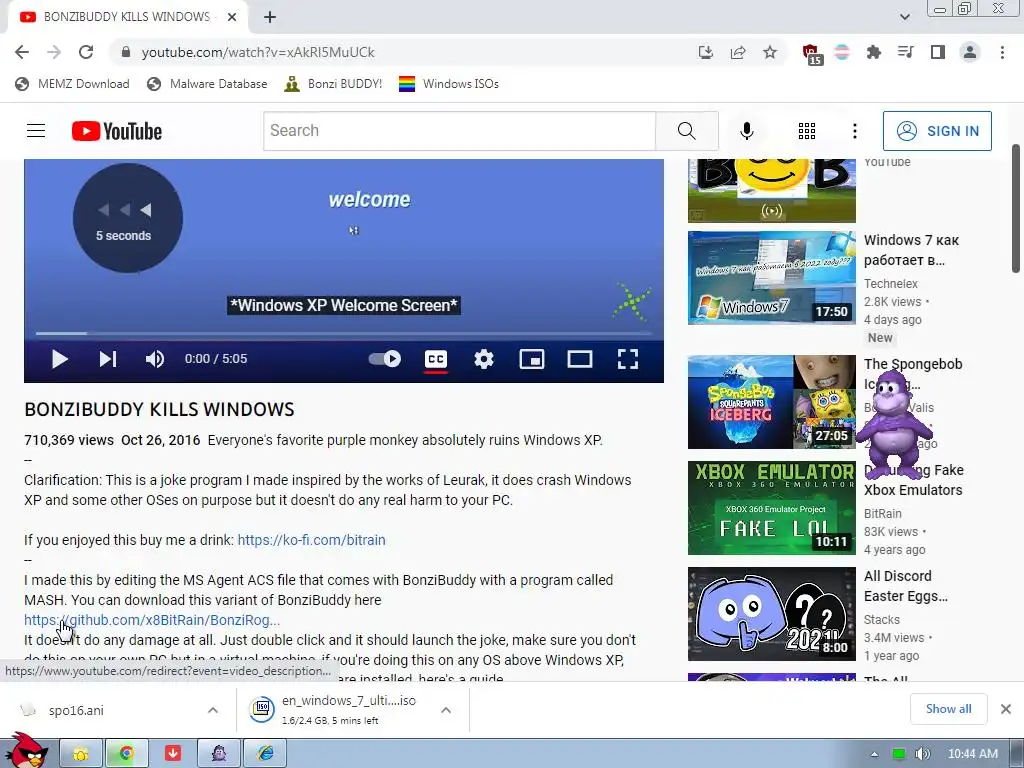Seek on the video progress bar
This screenshot has width=1024, height=768.
tap(344, 333)
